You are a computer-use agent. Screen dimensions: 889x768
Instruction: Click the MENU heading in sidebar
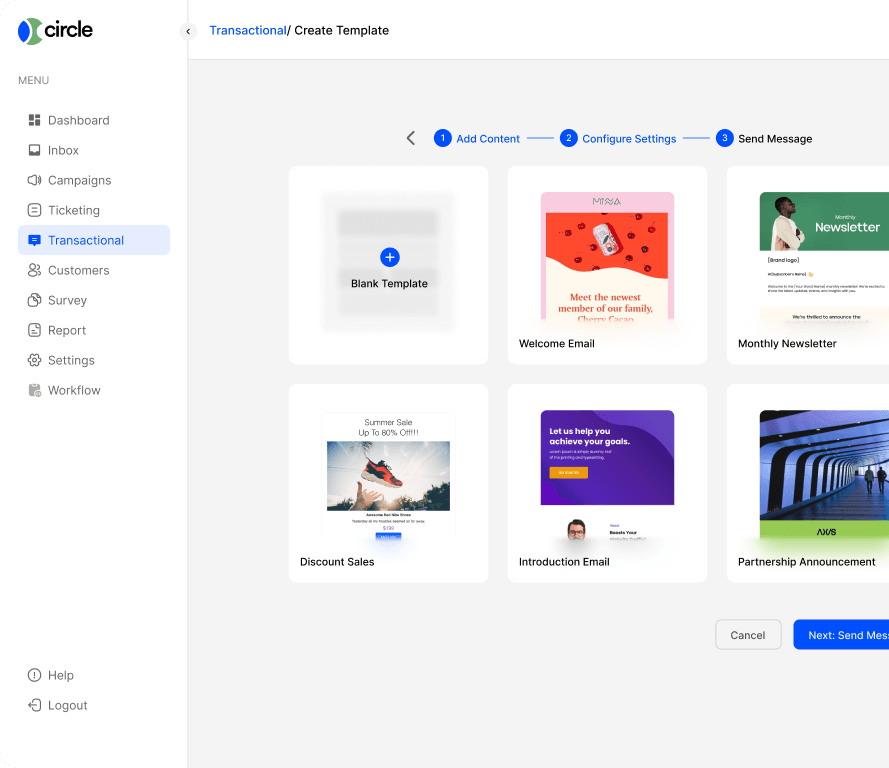[x=33, y=80]
